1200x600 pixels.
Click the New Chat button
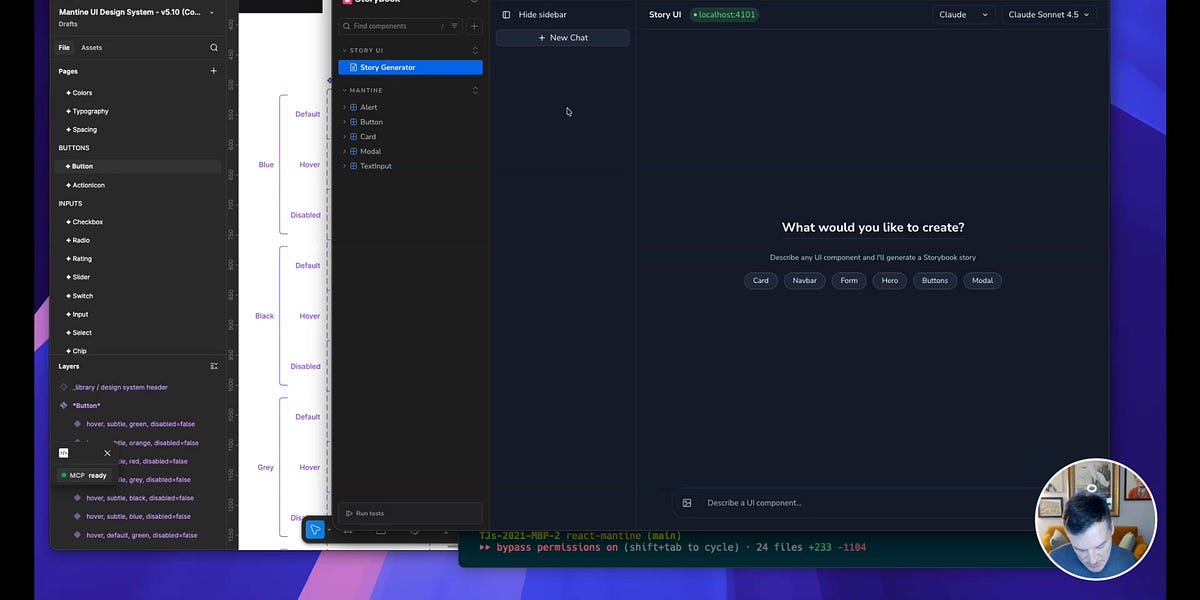click(563, 38)
